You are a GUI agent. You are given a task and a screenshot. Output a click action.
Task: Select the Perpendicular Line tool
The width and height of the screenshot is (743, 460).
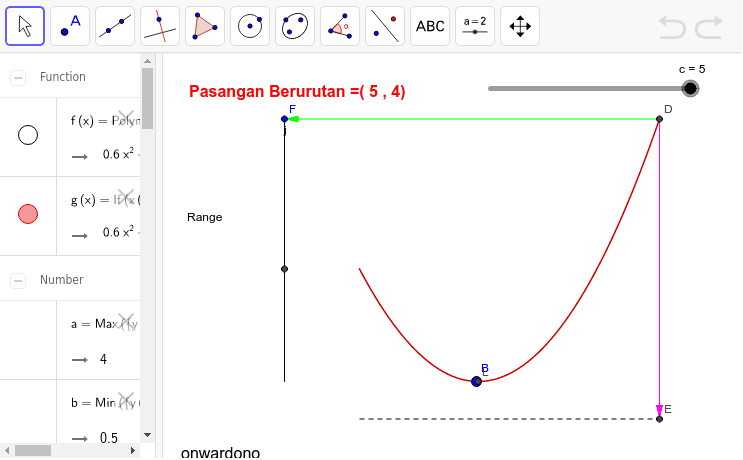click(160, 26)
